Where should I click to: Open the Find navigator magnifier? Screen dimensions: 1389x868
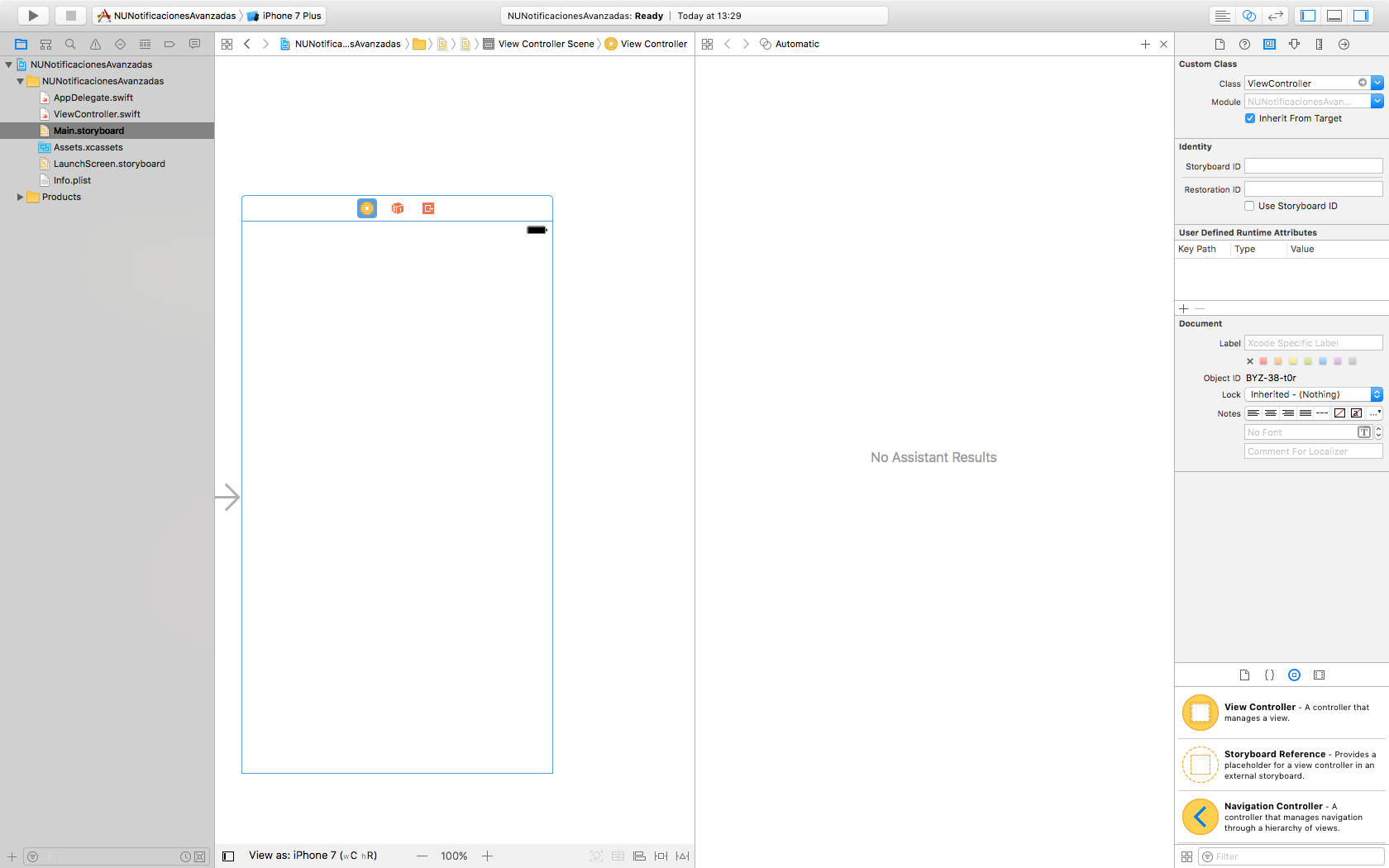(x=70, y=44)
